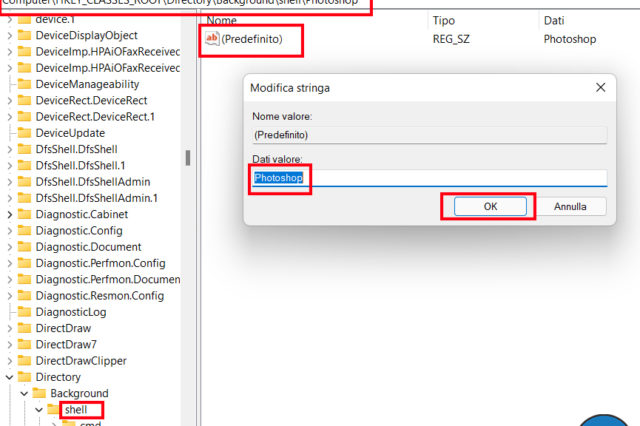Click the Dati column header
This screenshot has height=426, width=640.
pos(554,20)
